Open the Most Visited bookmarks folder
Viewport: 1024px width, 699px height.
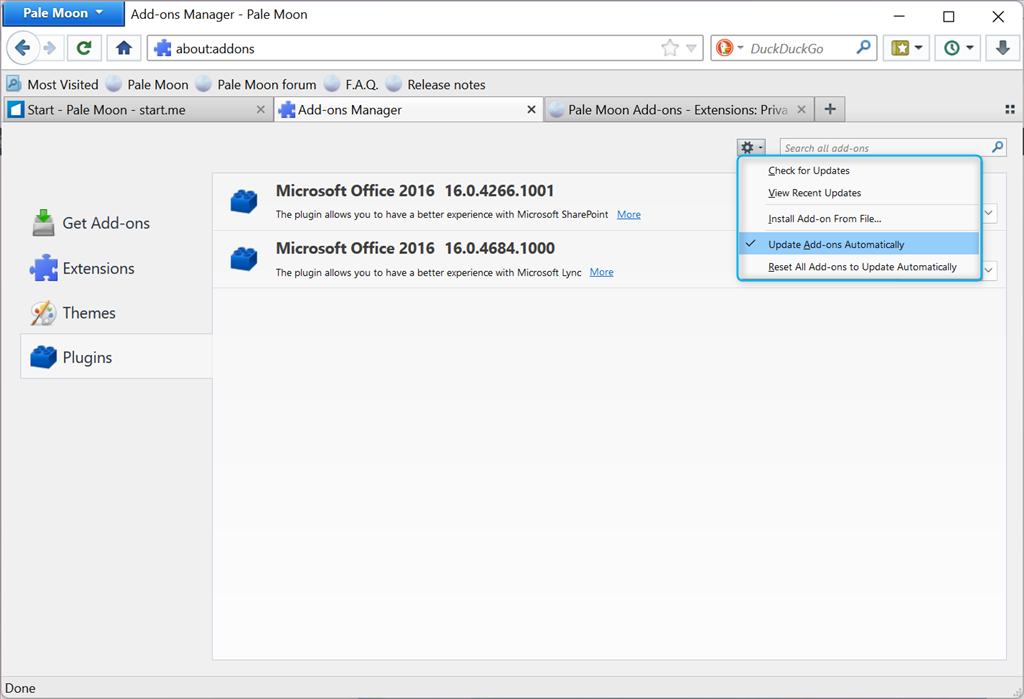(52, 84)
